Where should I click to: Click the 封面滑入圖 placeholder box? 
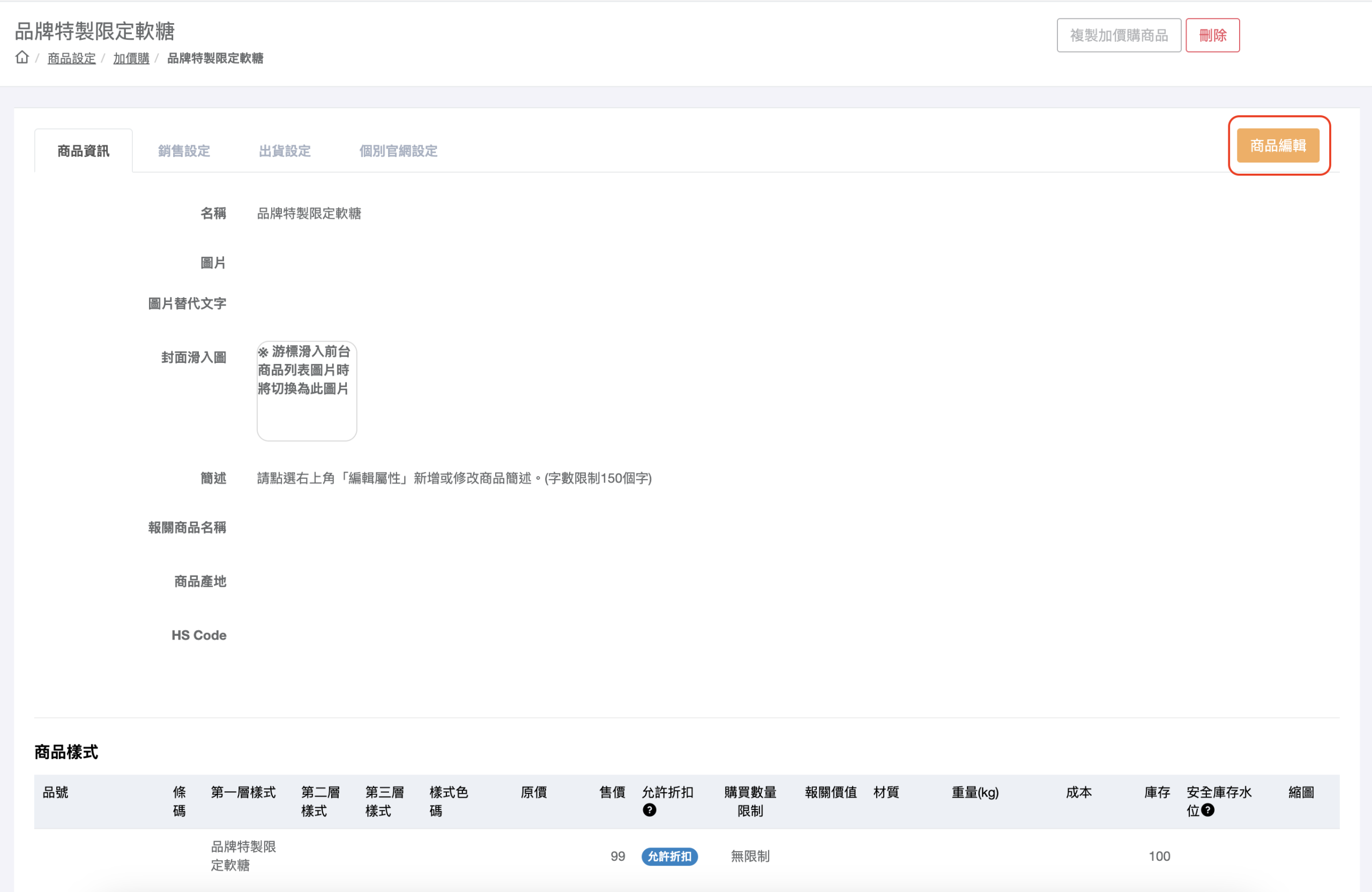[307, 391]
